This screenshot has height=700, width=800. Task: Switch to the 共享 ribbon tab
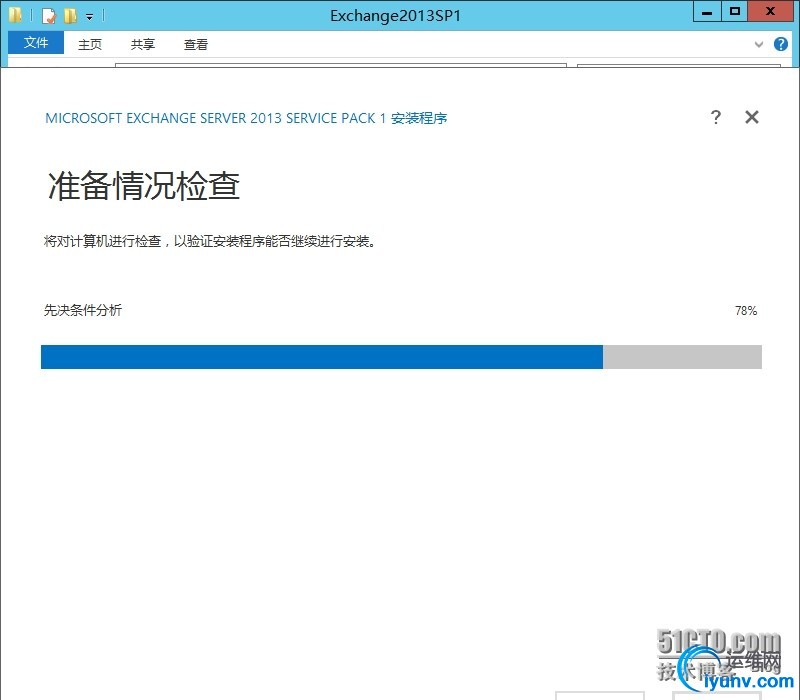coord(143,44)
